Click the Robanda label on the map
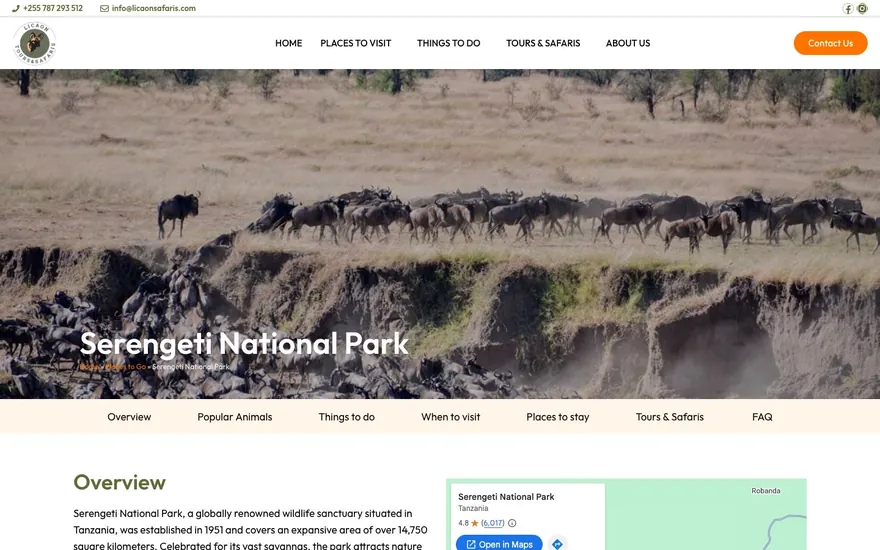The image size is (880, 550). pyautogui.click(x=766, y=491)
